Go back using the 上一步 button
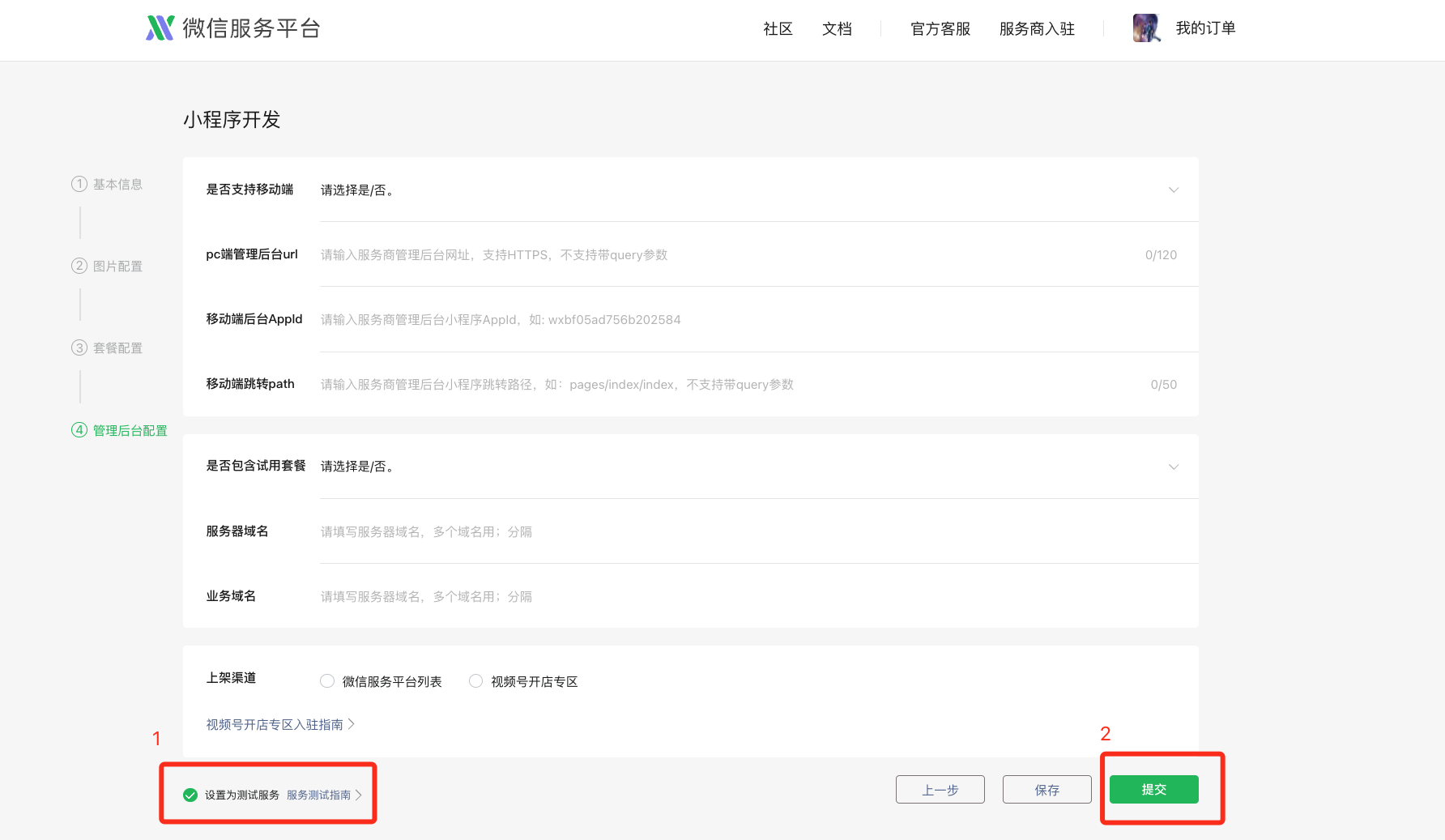This screenshot has width=1445, height=840. pos(940,790)
